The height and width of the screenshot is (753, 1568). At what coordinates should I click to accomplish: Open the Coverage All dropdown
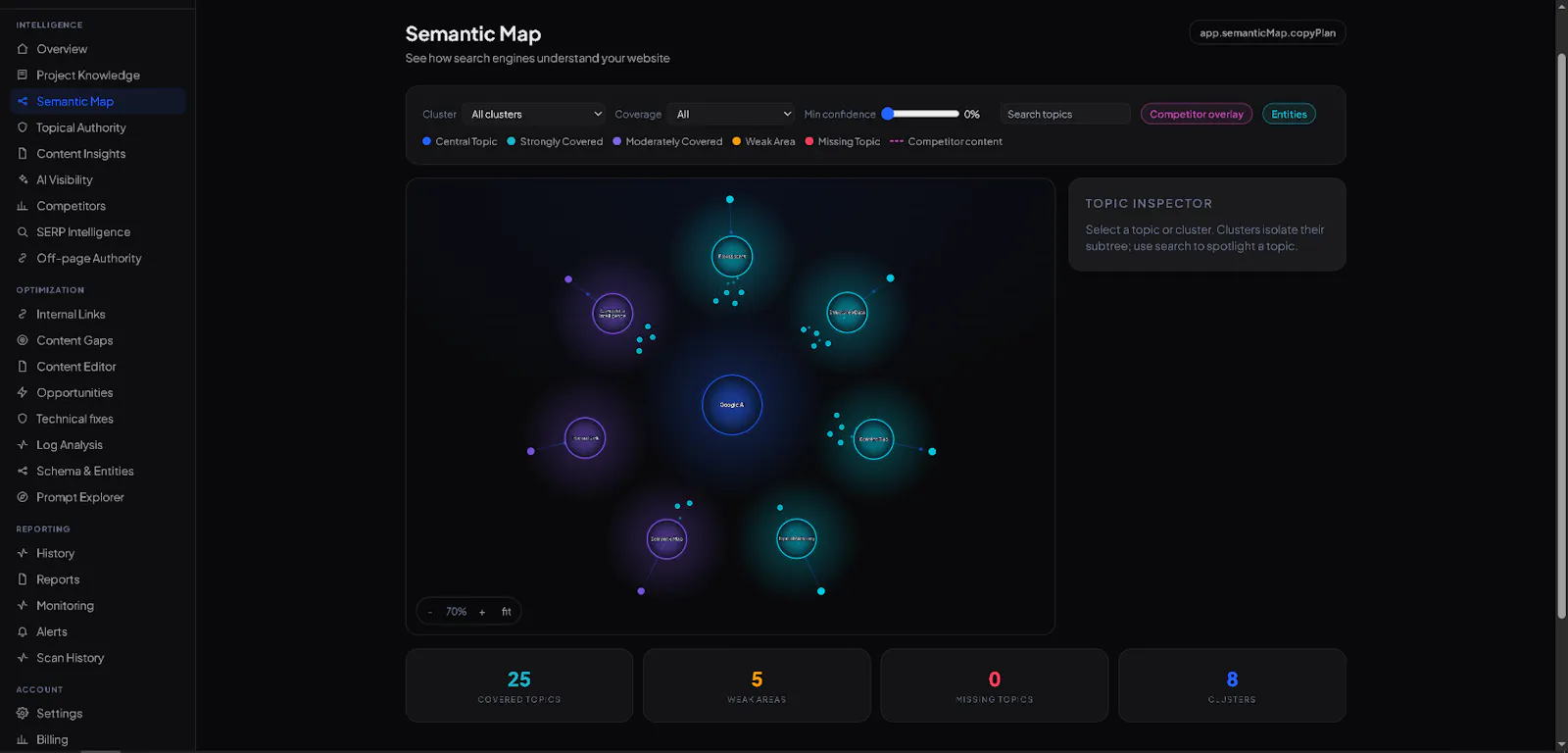[733, 114]
